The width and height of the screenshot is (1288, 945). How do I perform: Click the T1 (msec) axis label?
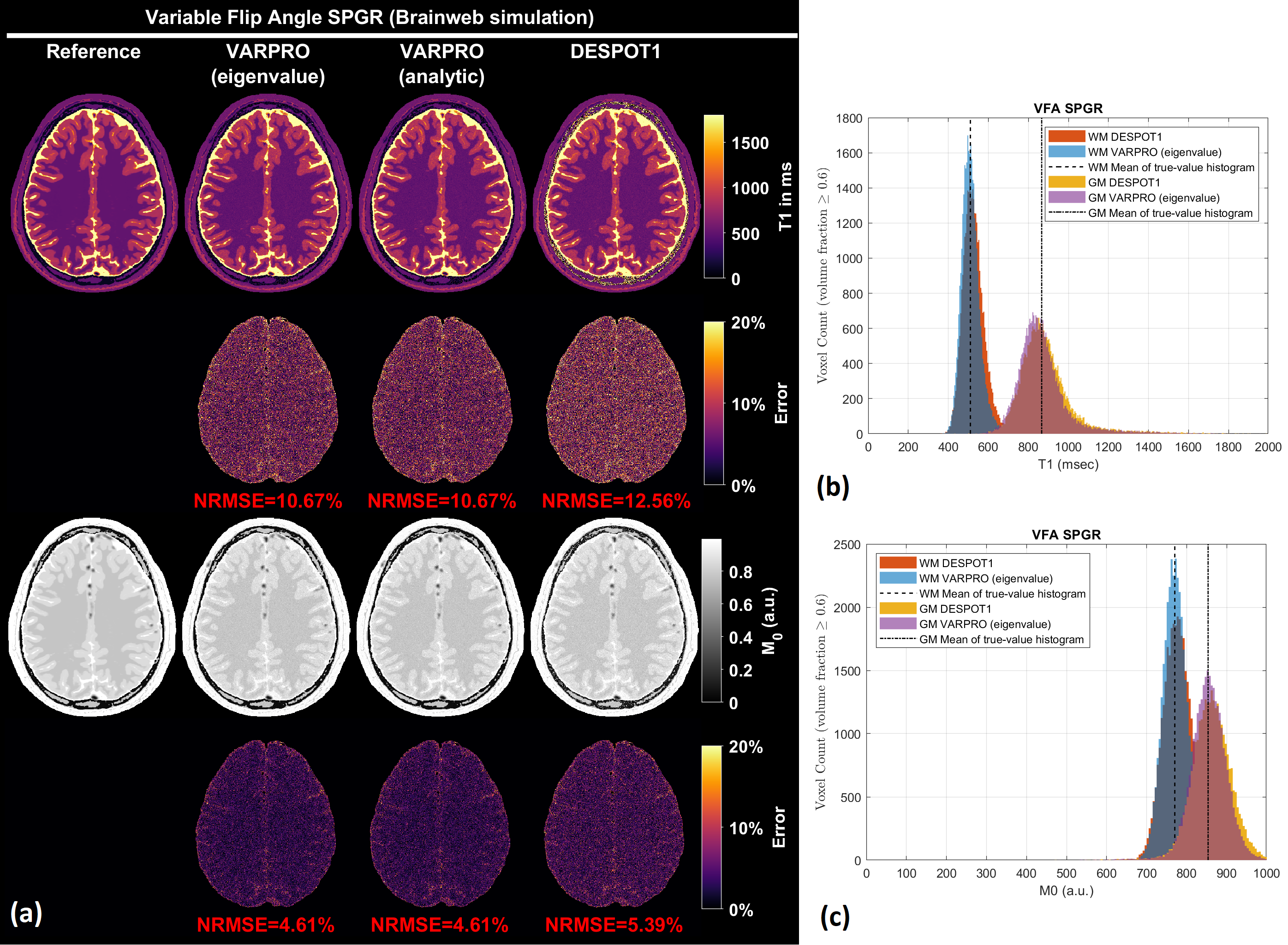tap(1068, 465)
